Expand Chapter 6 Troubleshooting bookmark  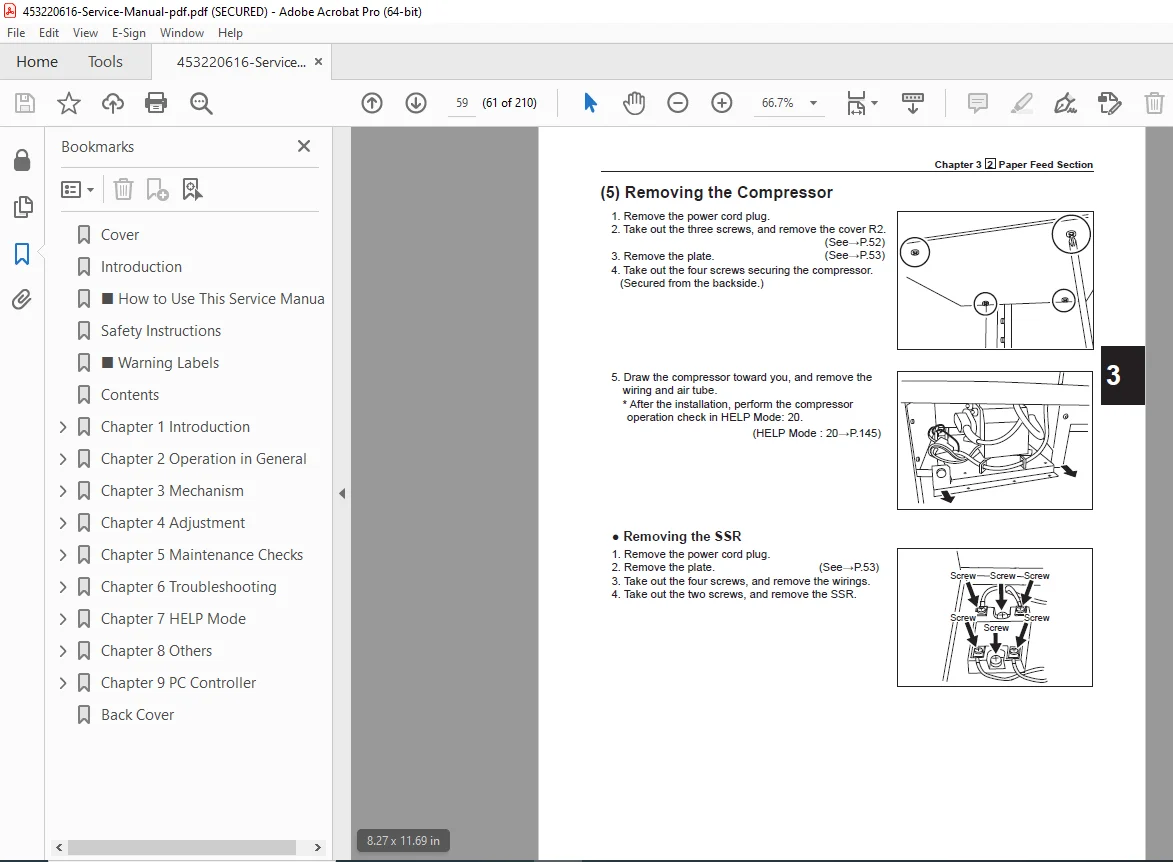pos(63,587)
